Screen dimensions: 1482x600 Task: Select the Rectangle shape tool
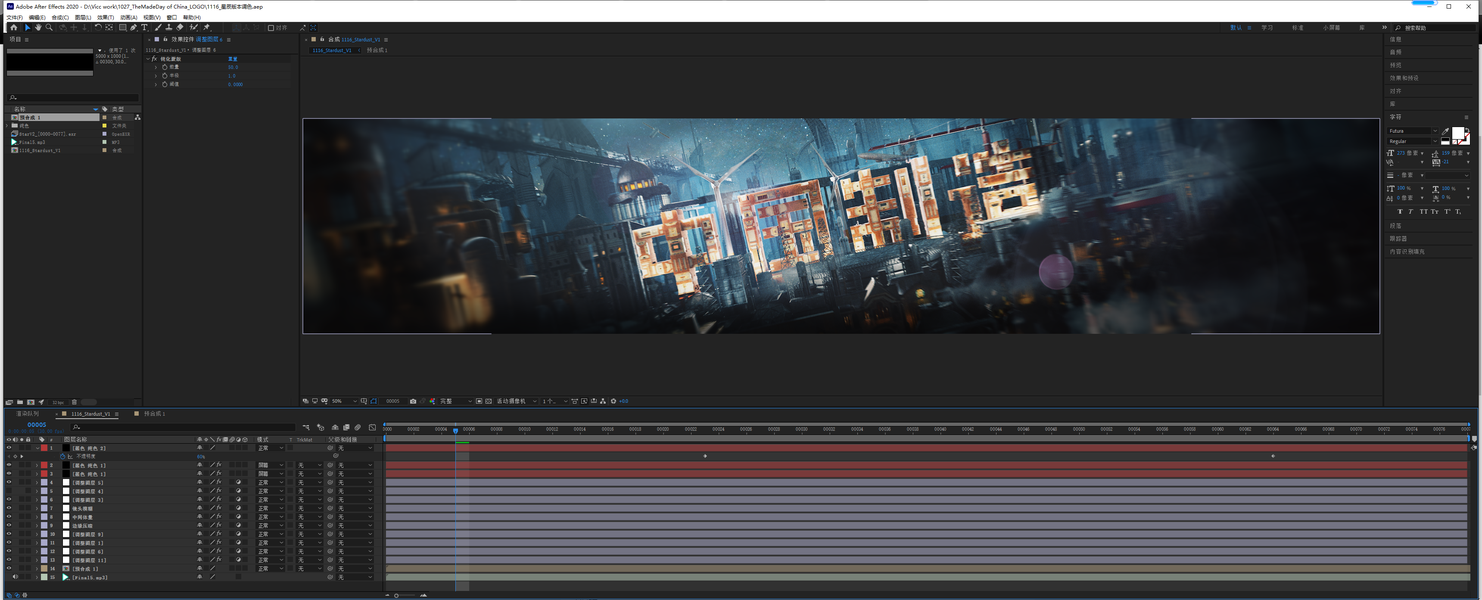[x=122, y=28]
